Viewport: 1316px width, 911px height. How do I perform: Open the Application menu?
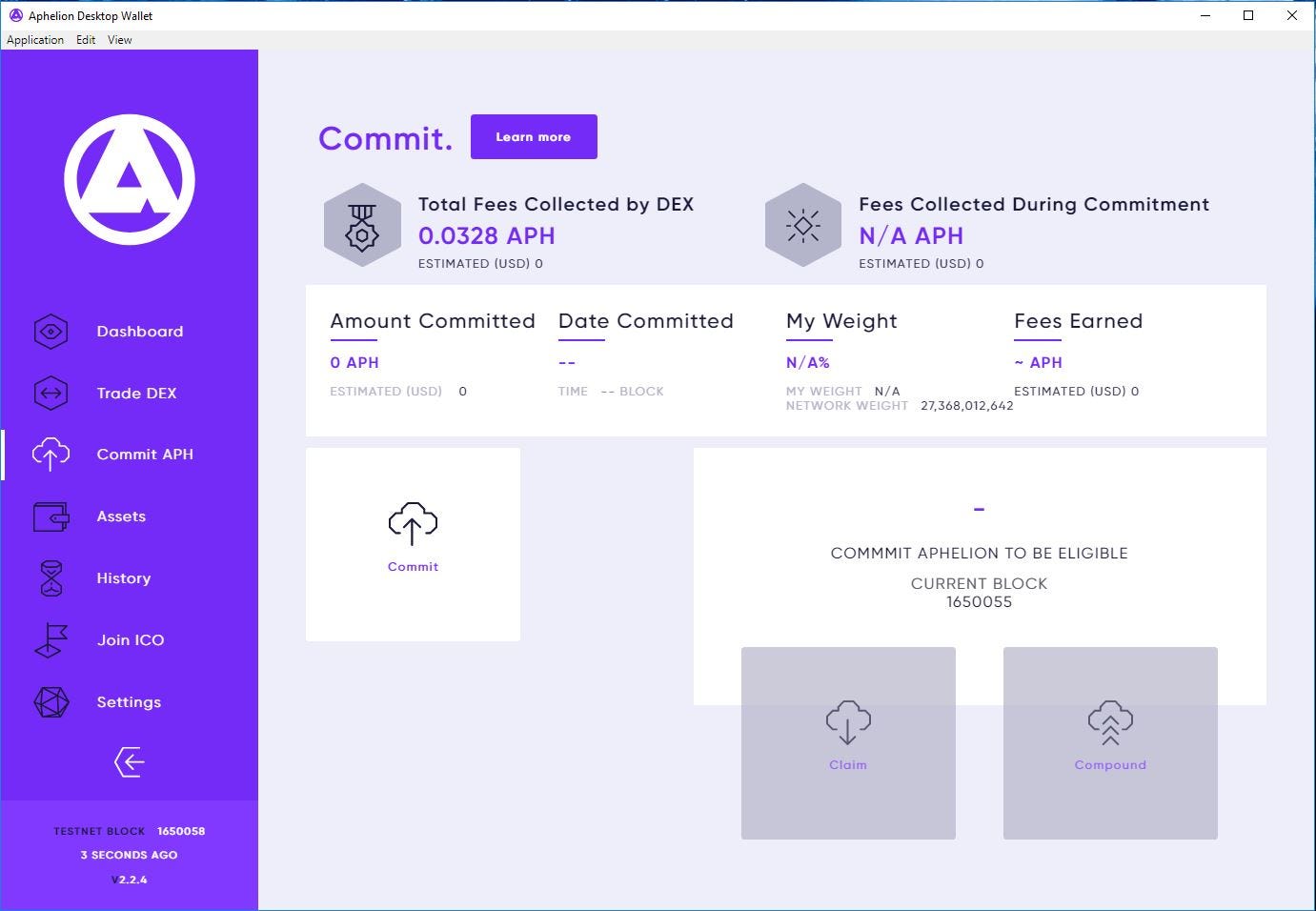[35, 40]
